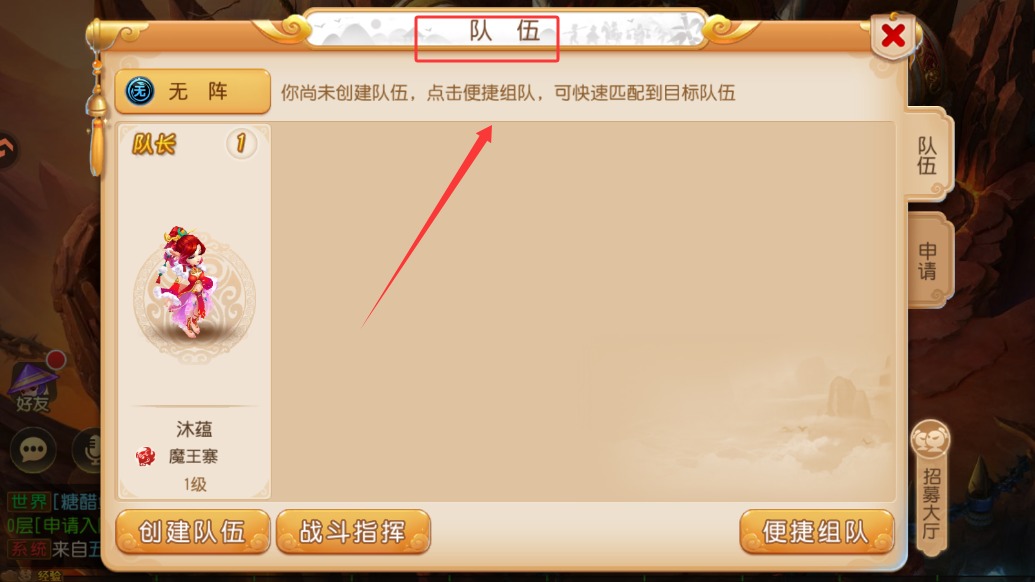Click the team slot number 1 badge

(241, 143)
